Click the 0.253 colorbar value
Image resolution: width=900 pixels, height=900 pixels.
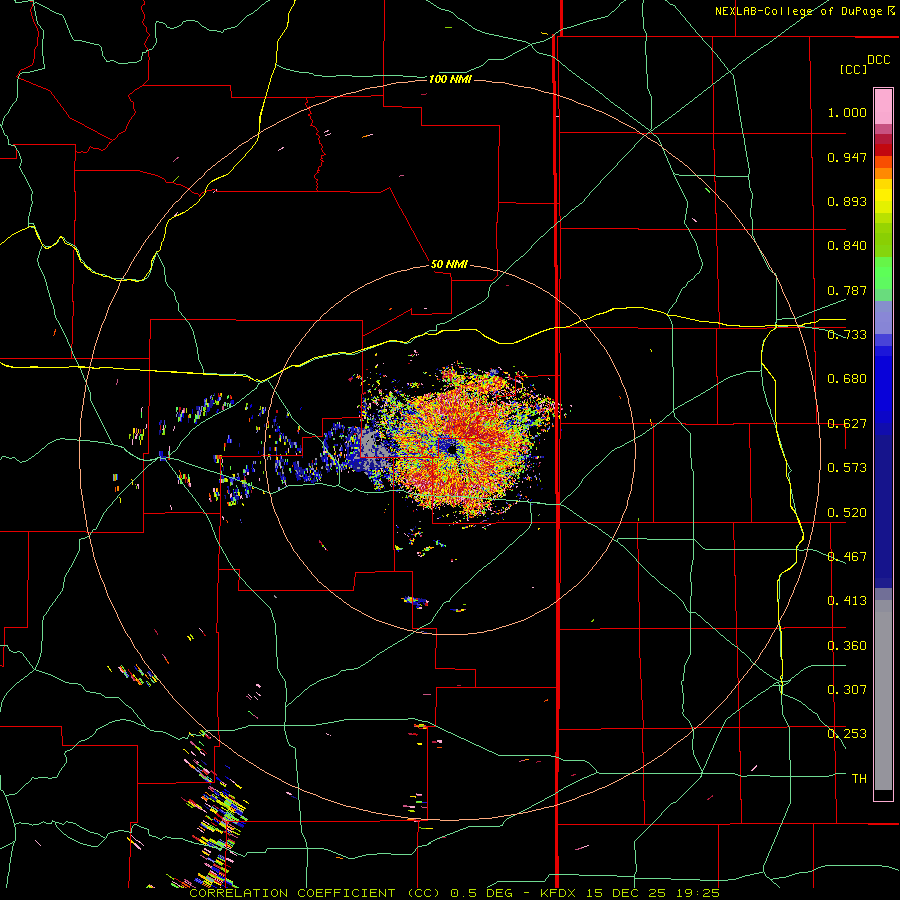click(847, 734)
